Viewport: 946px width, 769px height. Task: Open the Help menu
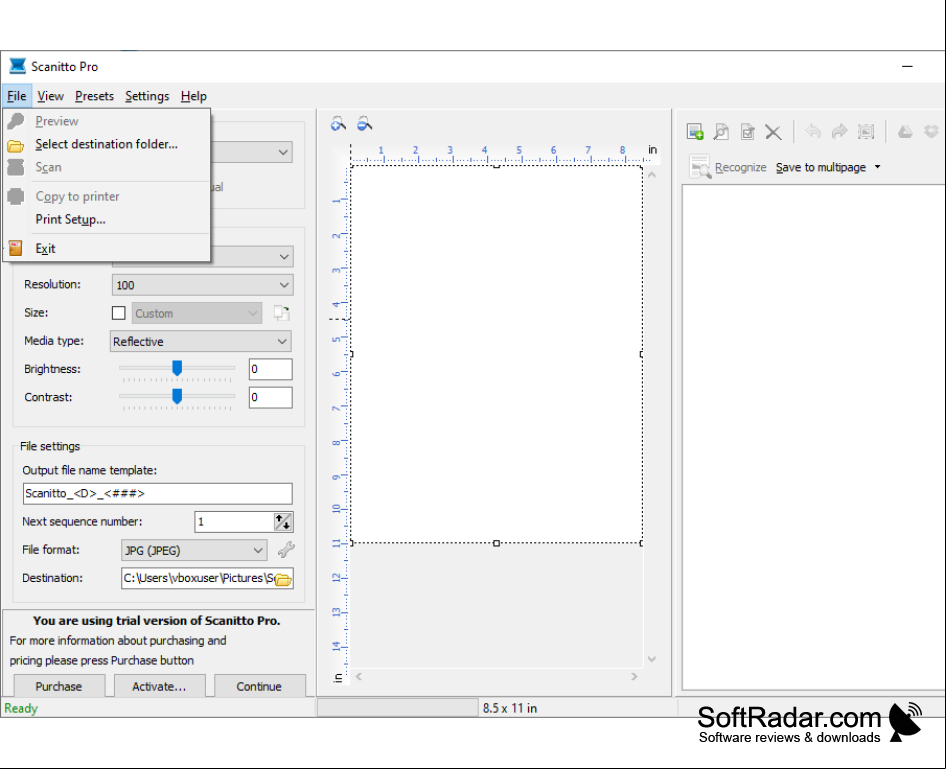point(194,96)
